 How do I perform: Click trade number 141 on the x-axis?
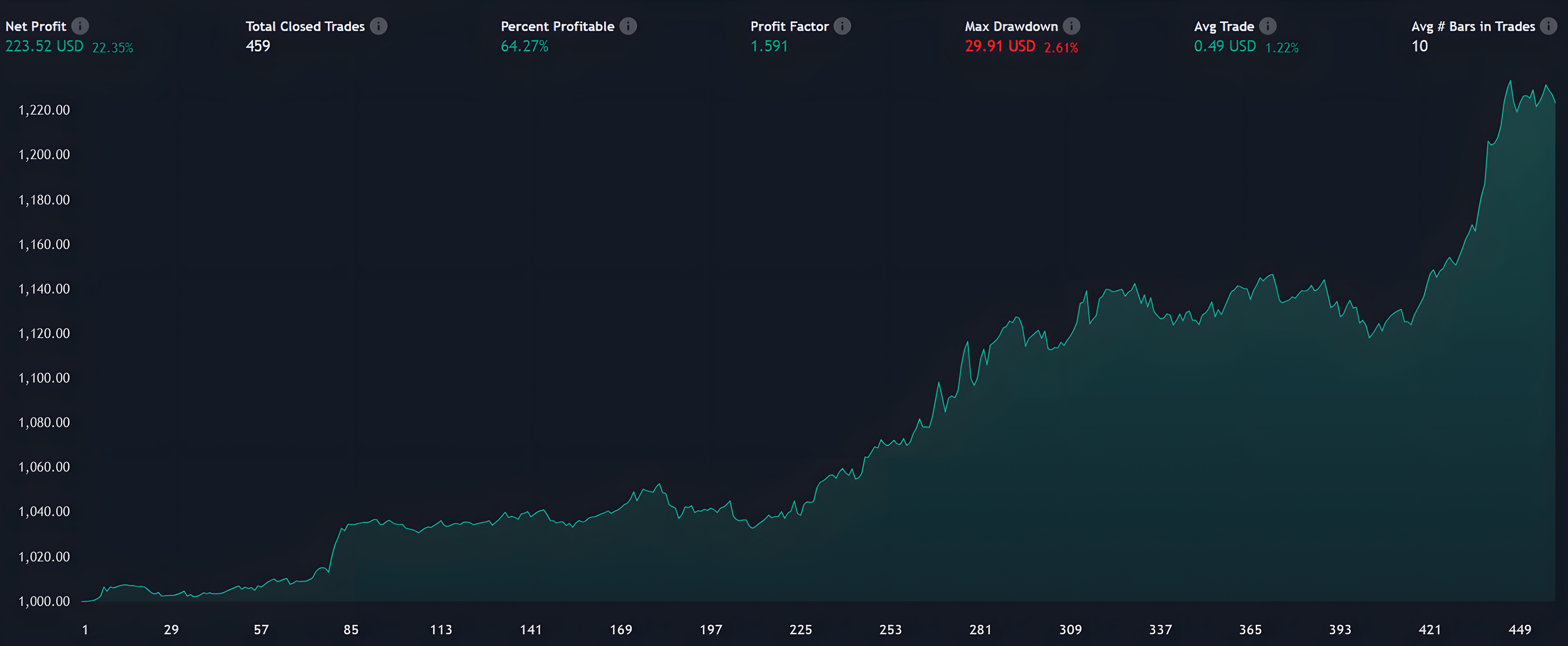click(531, 630)
